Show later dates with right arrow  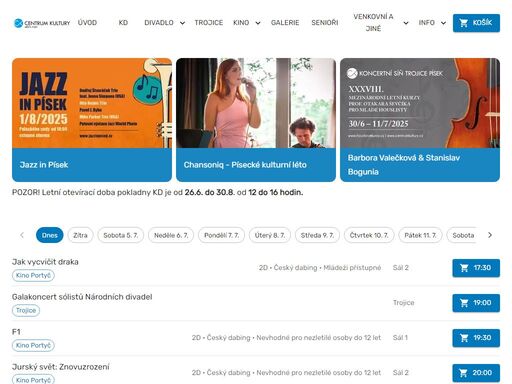[x=490, y=235]
